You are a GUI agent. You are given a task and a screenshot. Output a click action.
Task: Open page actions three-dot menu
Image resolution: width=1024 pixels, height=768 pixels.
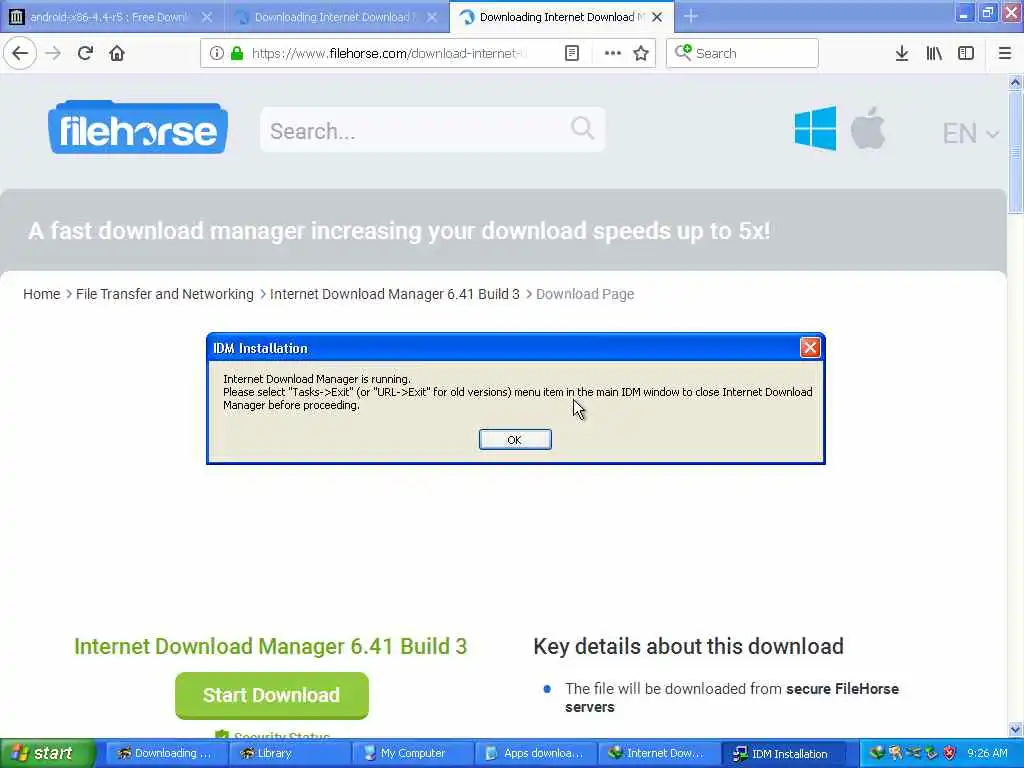pos(613,53)
